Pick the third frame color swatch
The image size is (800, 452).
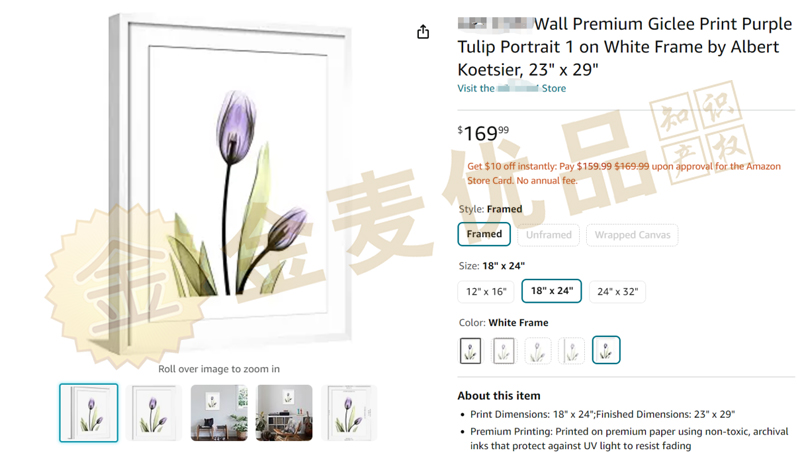click(x=537, y=350)
